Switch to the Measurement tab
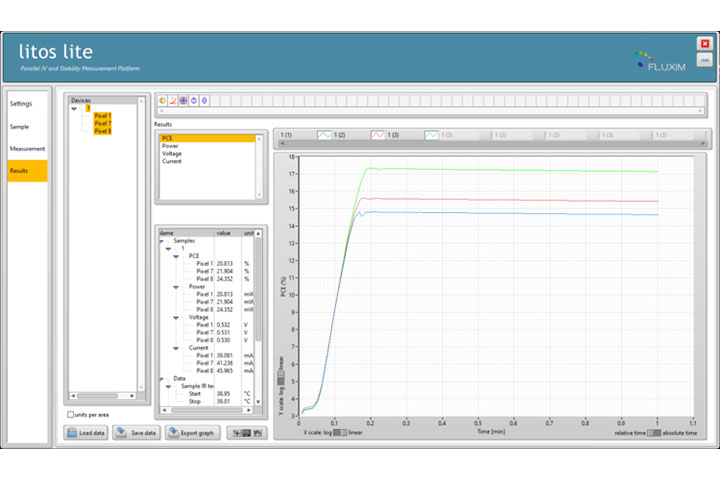The image size is (720, 480). 27,149
